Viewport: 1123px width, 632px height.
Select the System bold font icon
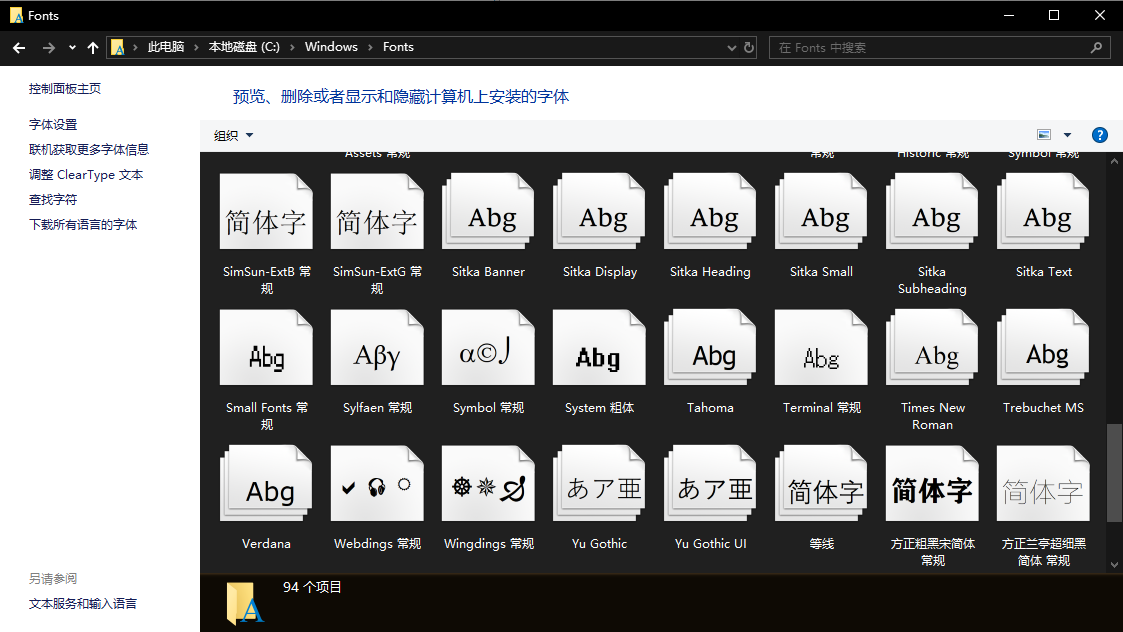(599, 348)
